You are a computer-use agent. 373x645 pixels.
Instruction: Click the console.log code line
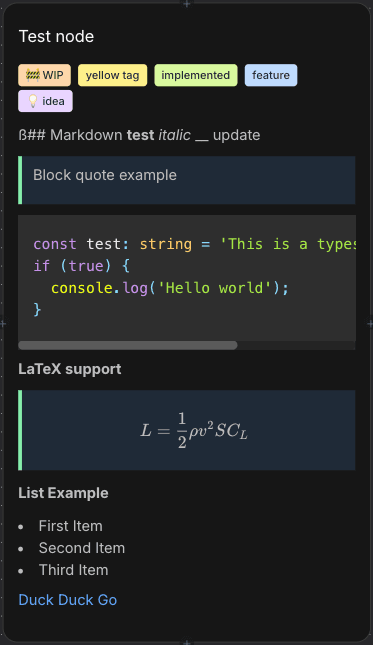click(170, 288)
